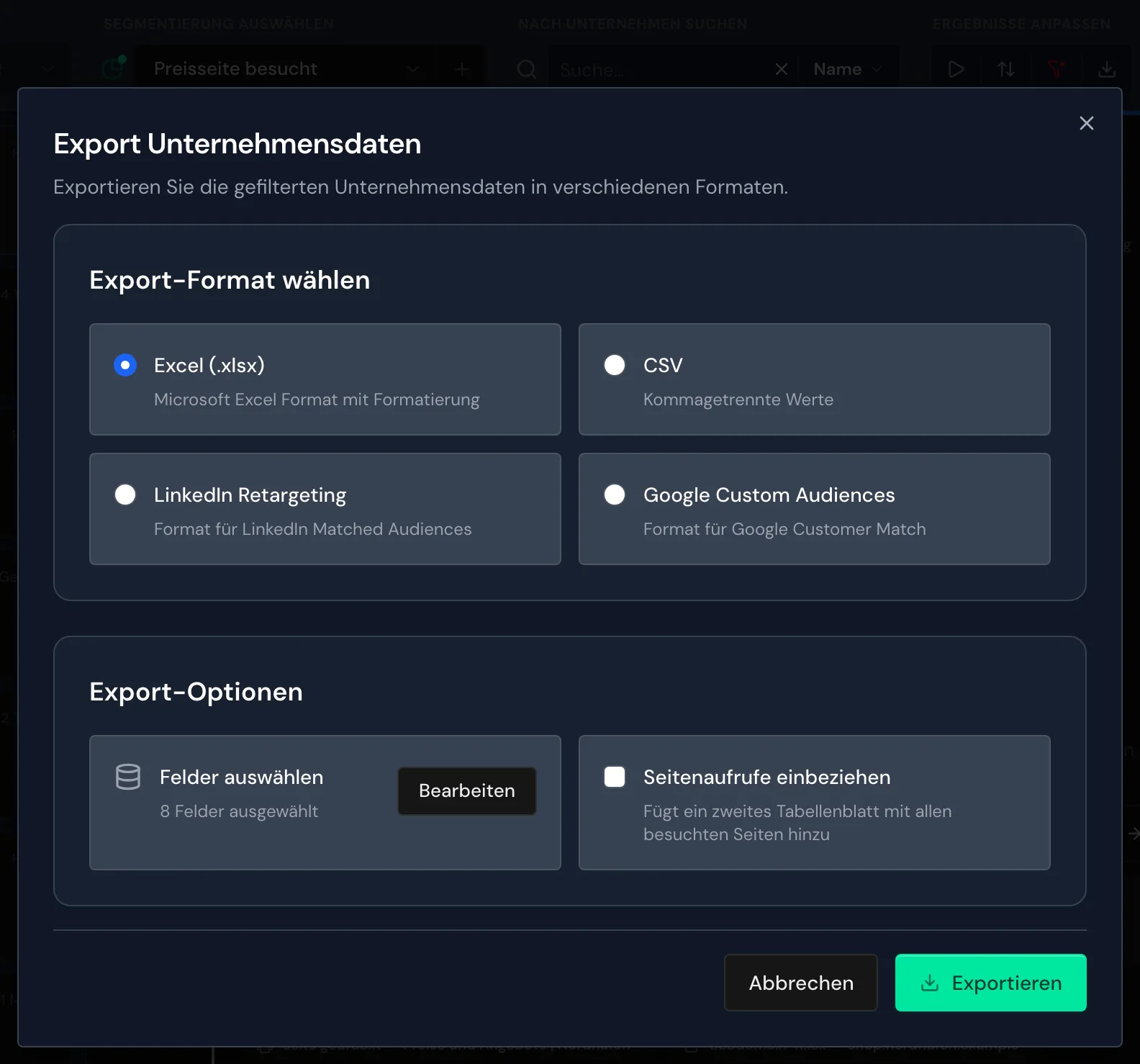Close the export dialog with X

(x=1087, y=123)
